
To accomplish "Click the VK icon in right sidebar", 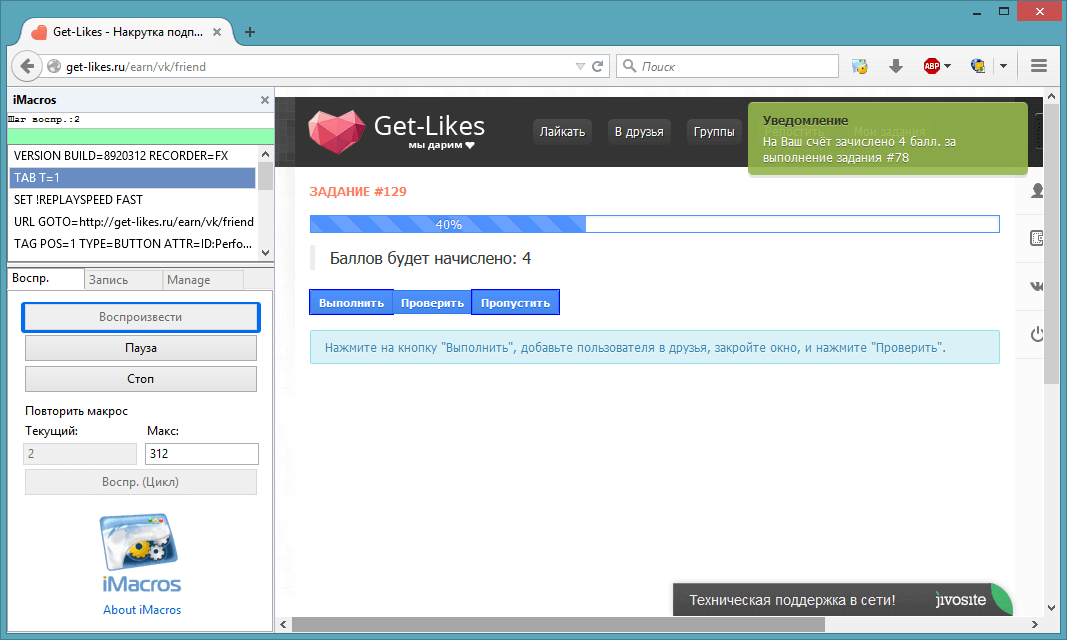I will (x=1036, y=286).
